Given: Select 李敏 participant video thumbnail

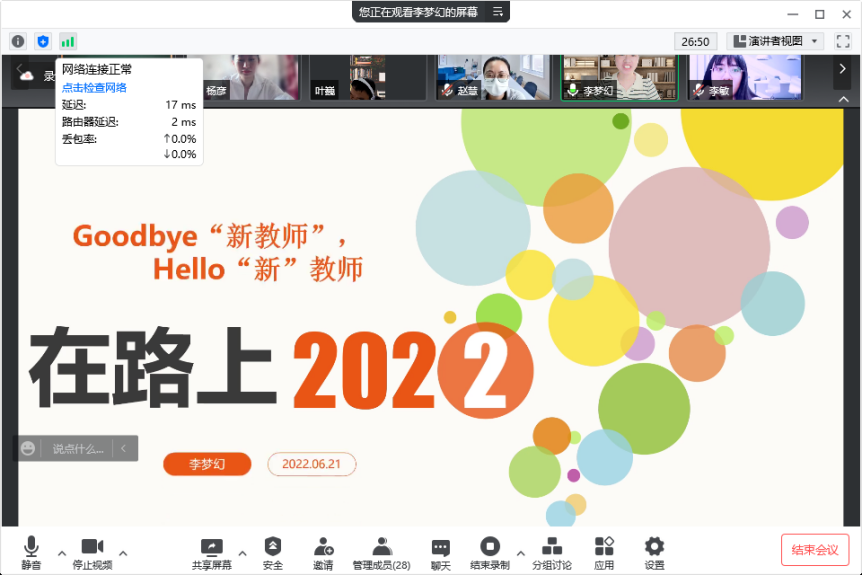Looking at the screenshot, I should click(x=745, y=77).
